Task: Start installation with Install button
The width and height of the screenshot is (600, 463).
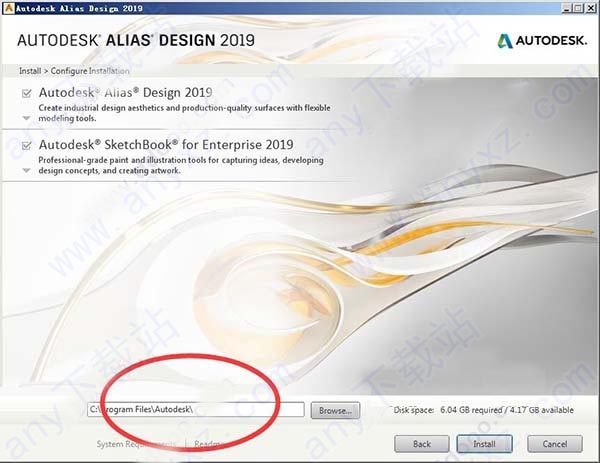Action: coord(484,444)
